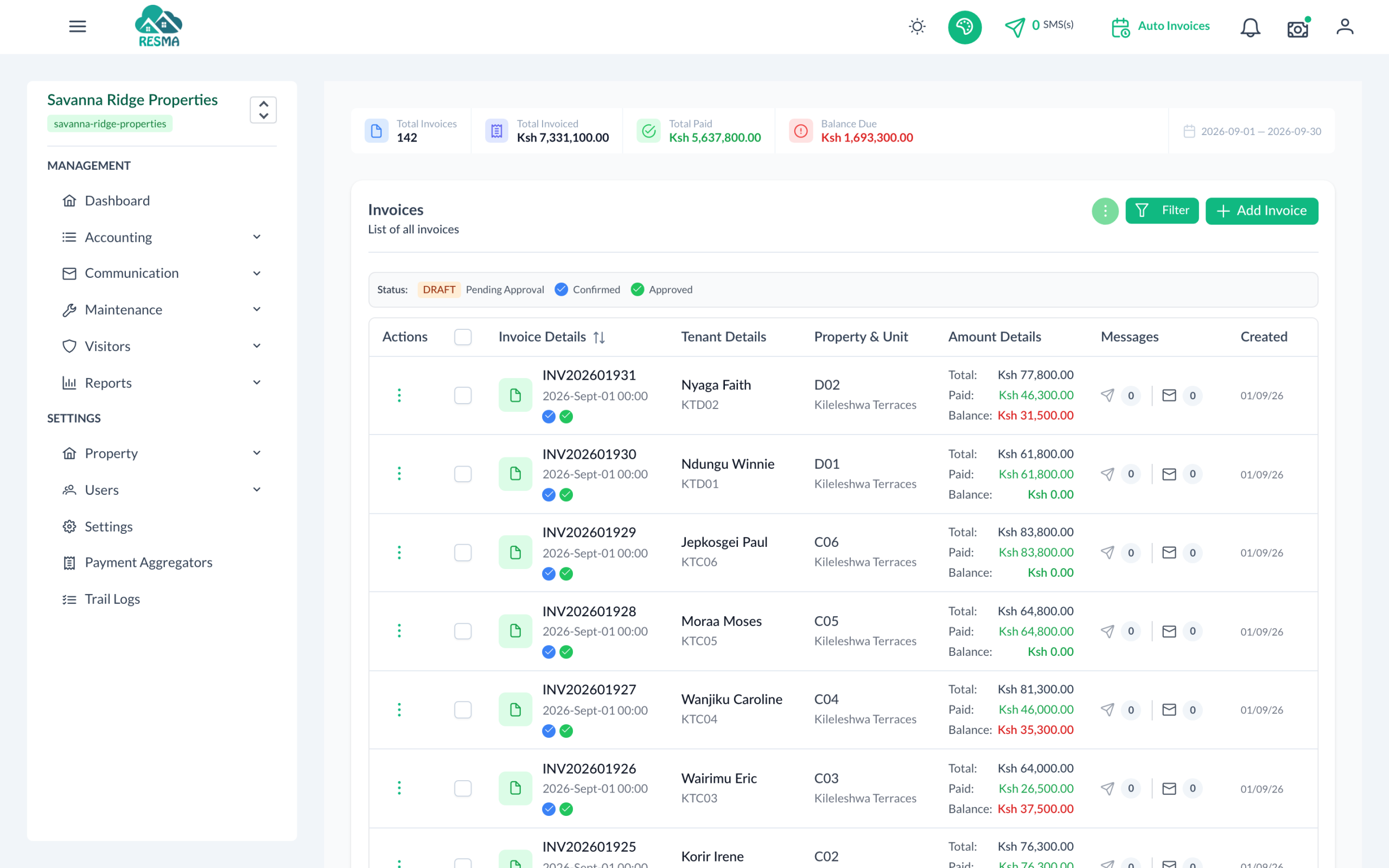
Task: Open Auto Invoices
Action: coord(1161,27)
